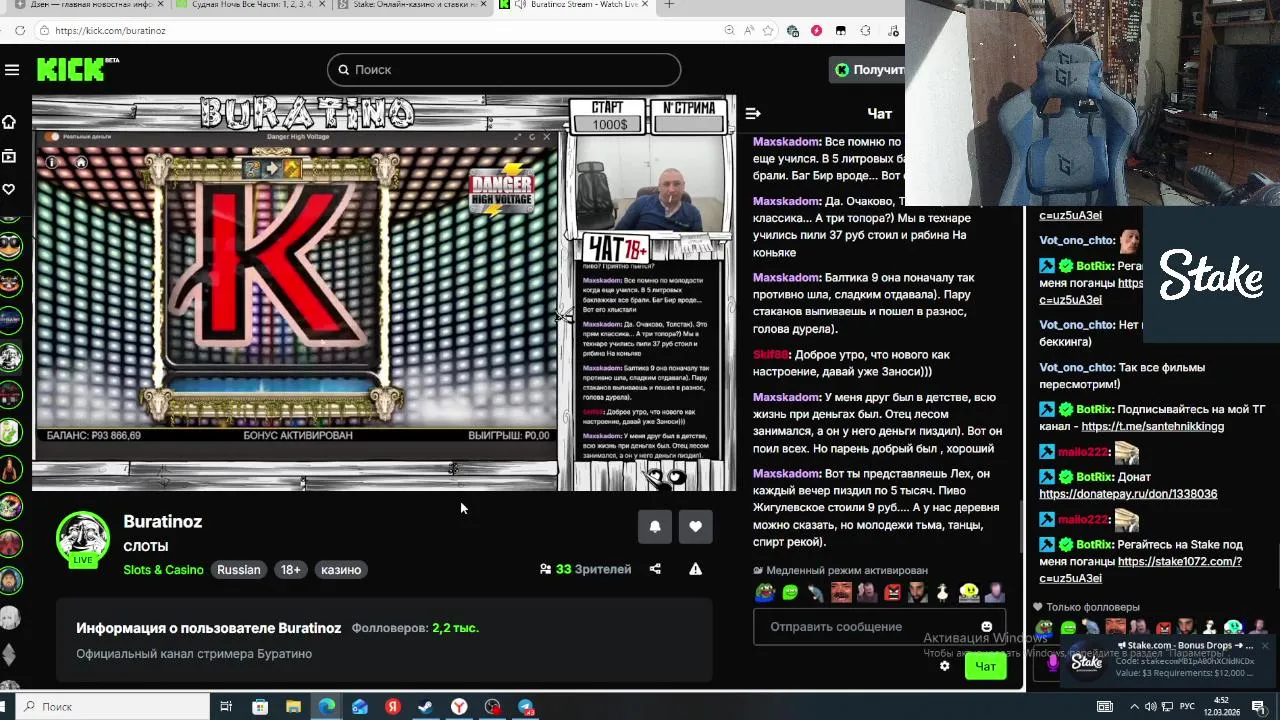Click the microphone icon in right chat

(1052, 662)
